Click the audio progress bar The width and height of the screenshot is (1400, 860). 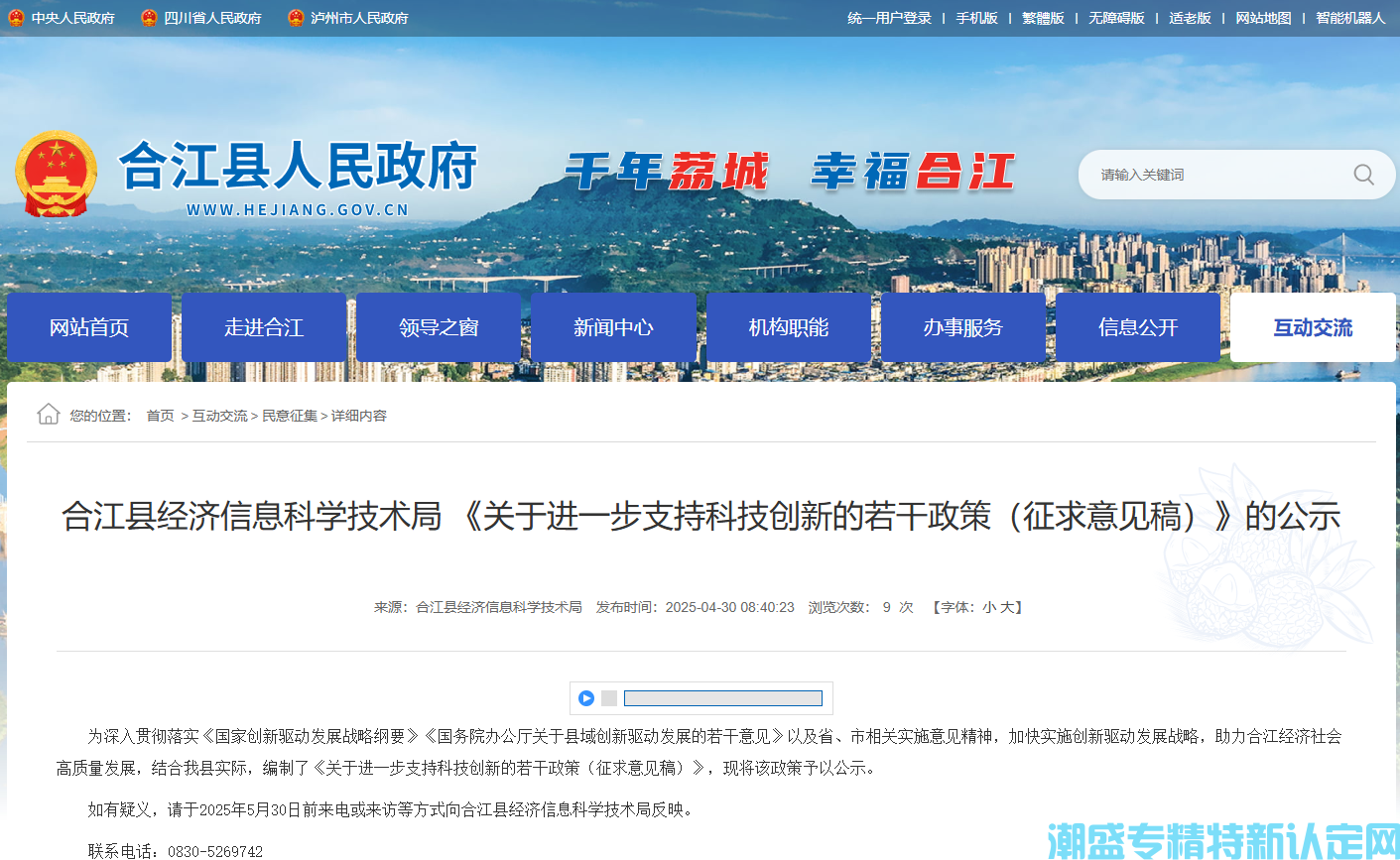(x=723, y=698)
